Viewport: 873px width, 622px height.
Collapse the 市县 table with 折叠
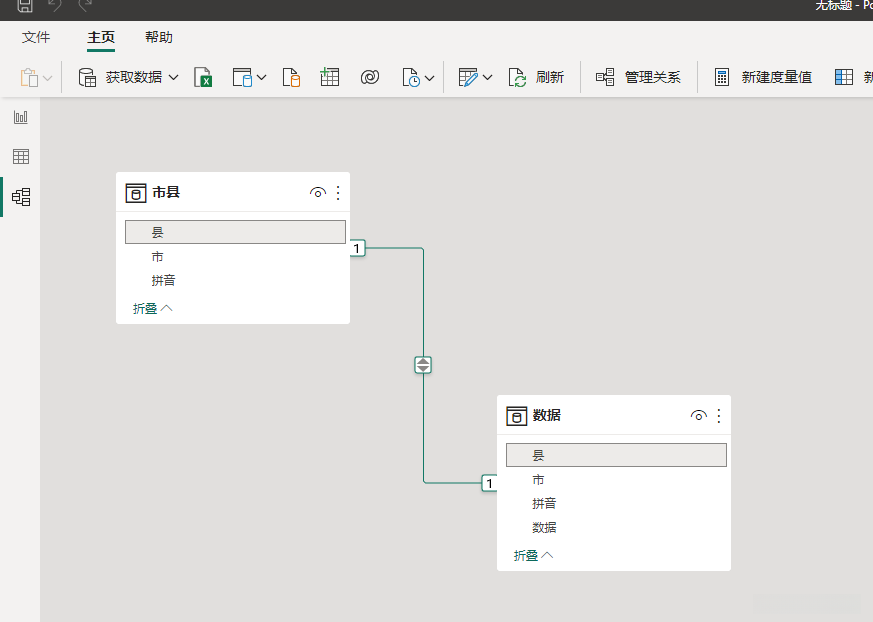(153, 308)
